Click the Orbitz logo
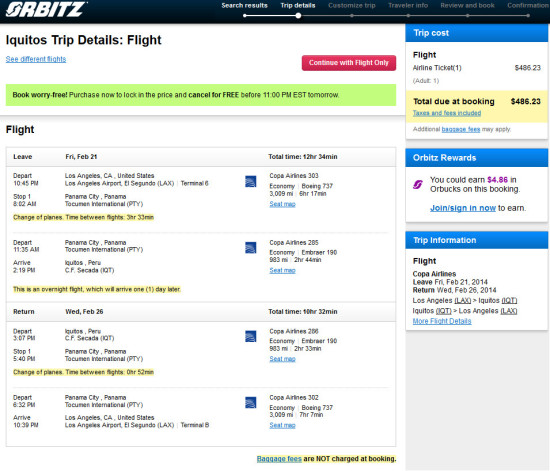The width and height of the screenshot is (550, 471). pyautogui.click(x=46, y=9)
